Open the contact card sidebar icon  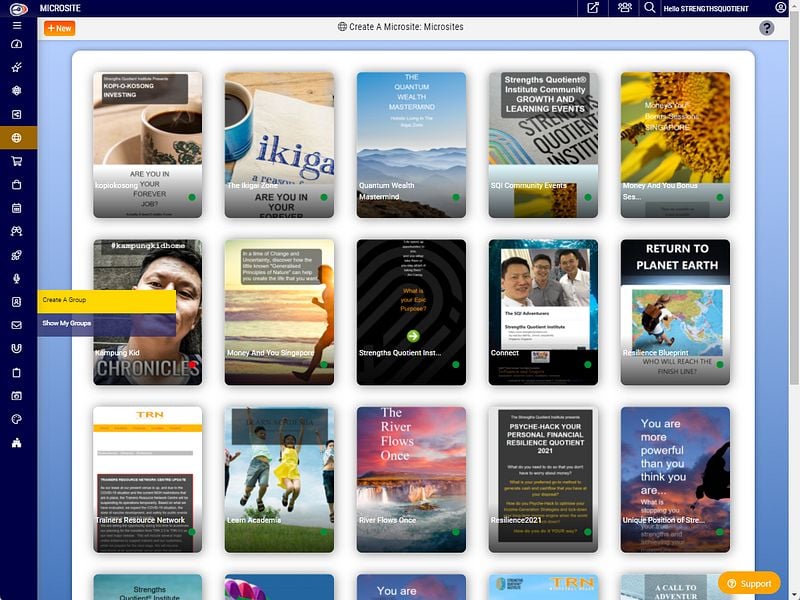[x=17, y=302]
